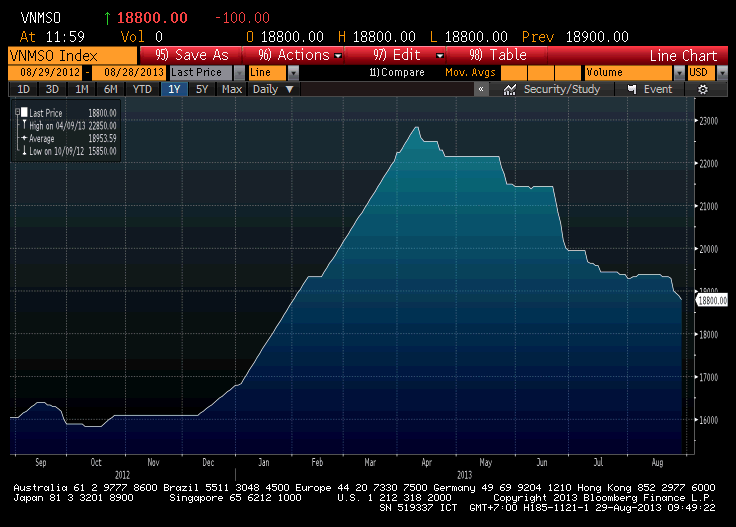736x527 pixels.
Task: Collapse toolbar with double-arrow icon
Action: point(481,89)
